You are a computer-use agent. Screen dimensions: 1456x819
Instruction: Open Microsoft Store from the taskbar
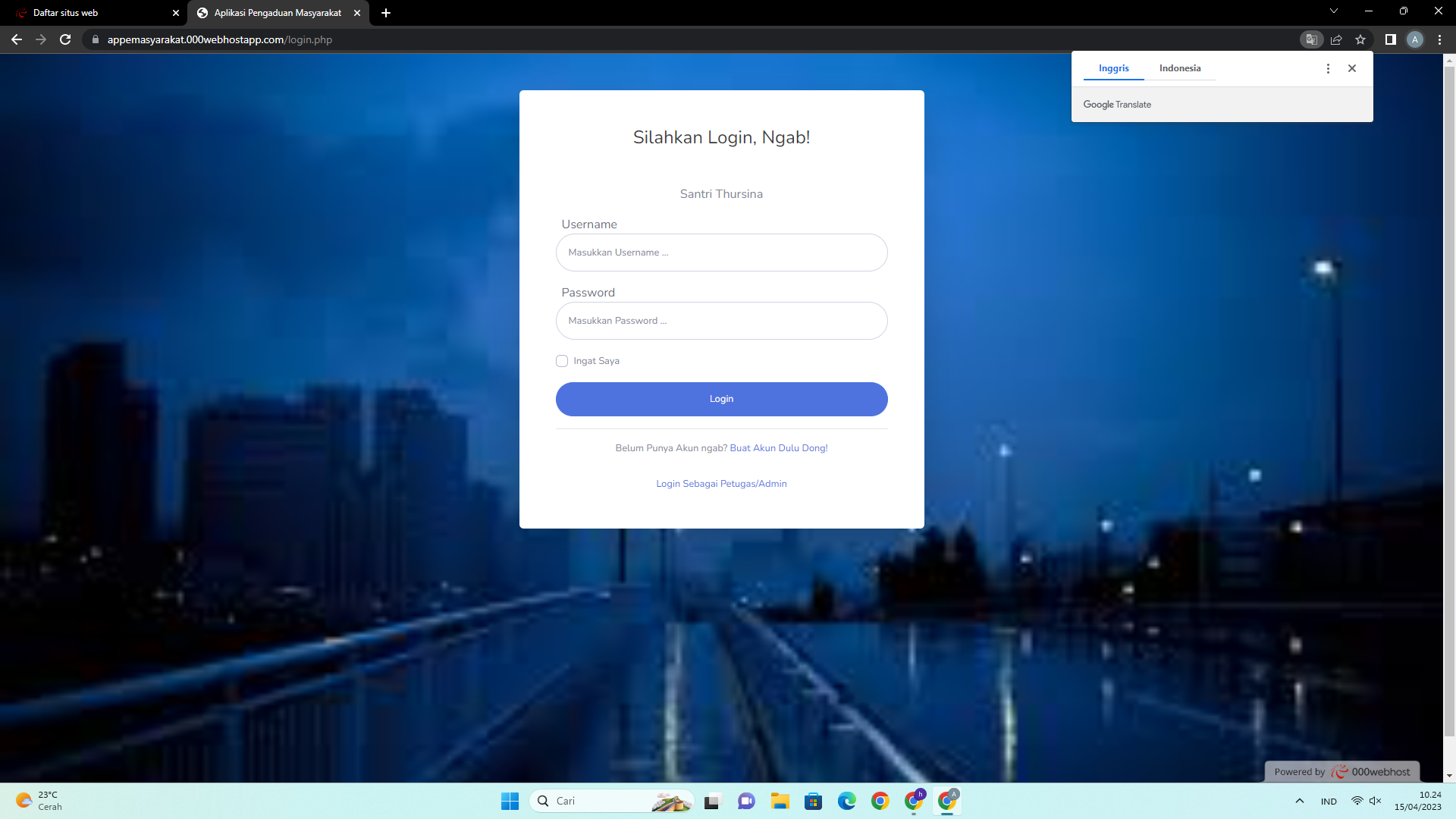click(813, 801)
